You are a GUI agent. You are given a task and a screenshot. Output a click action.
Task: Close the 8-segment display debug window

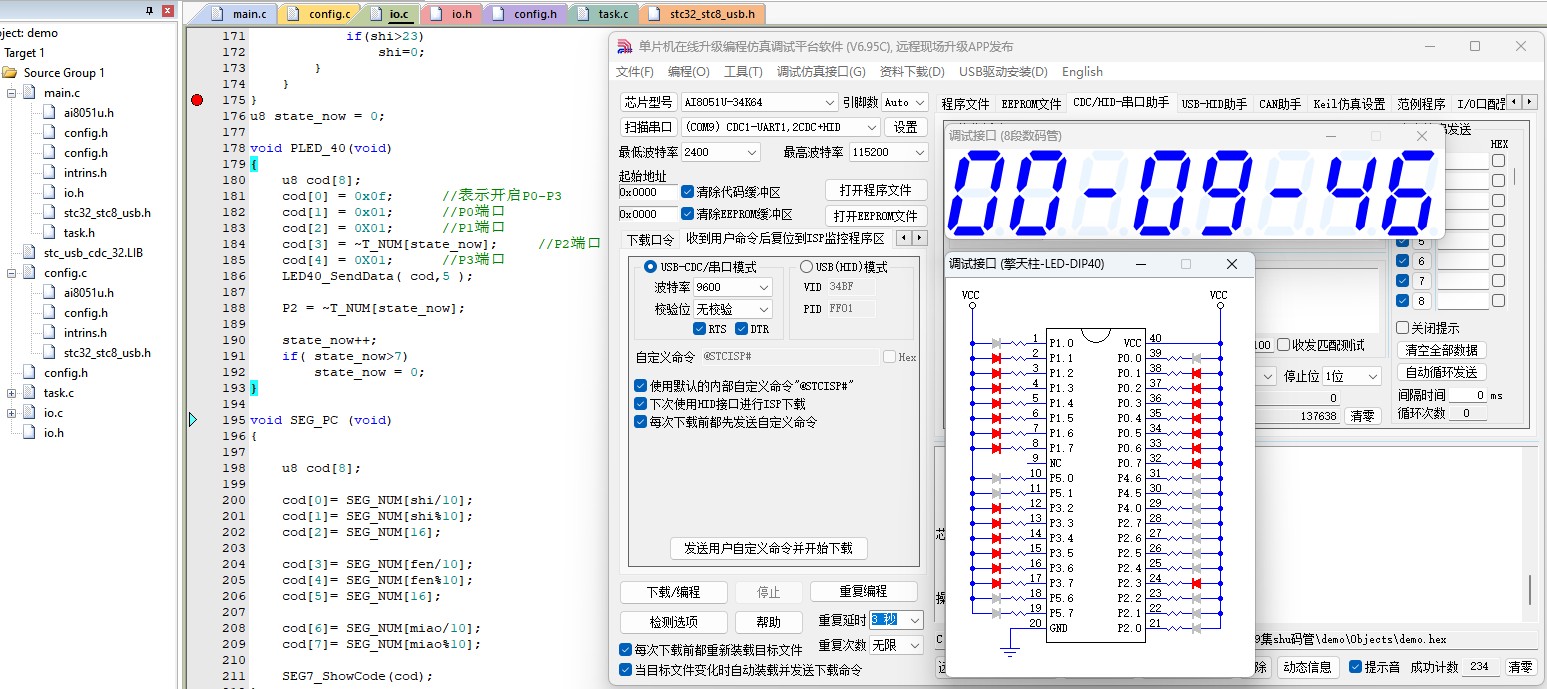pos(1422,136)
